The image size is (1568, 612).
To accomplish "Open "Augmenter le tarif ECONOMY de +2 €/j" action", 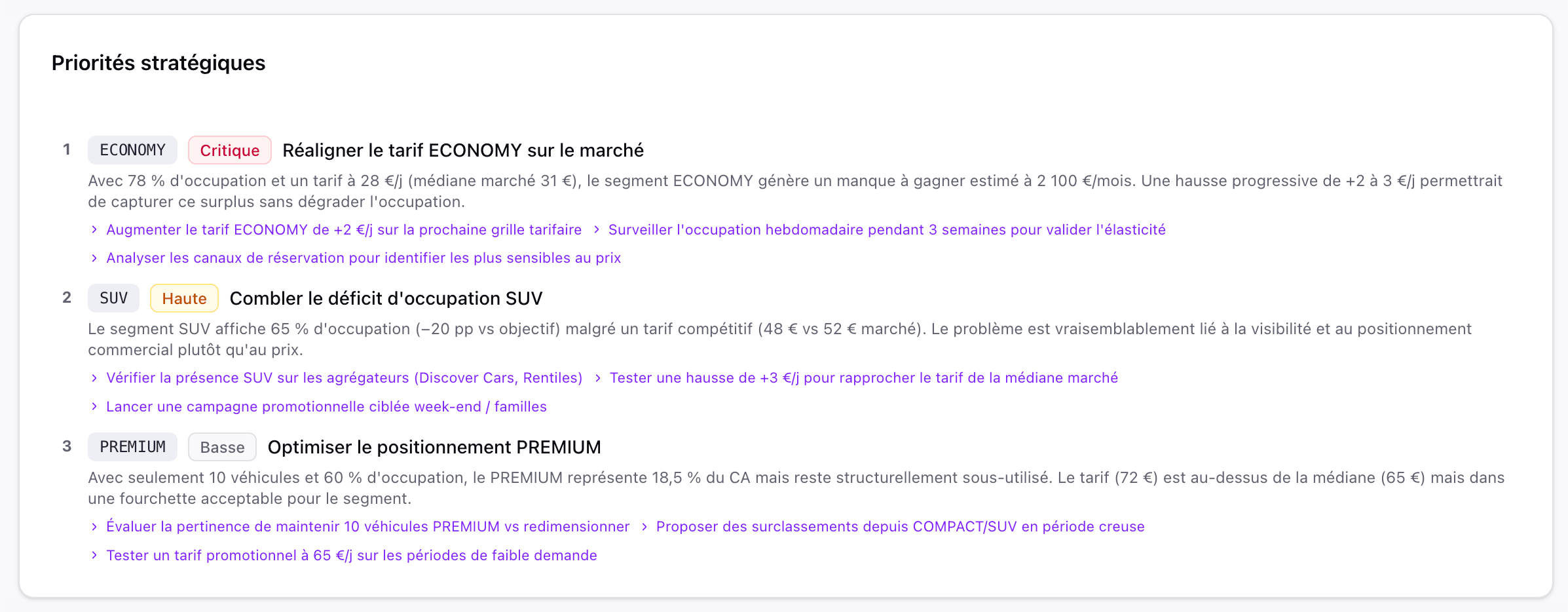I will pyautogui.click(x=344, y=230).
